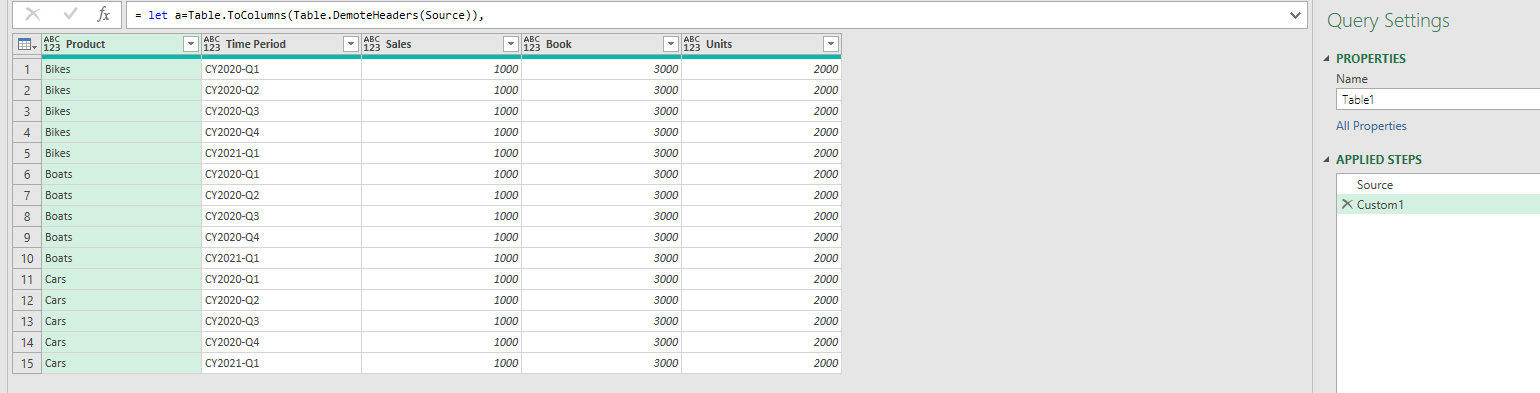
Task: Open the Units column filter dropdown
Action: [830, 44]
